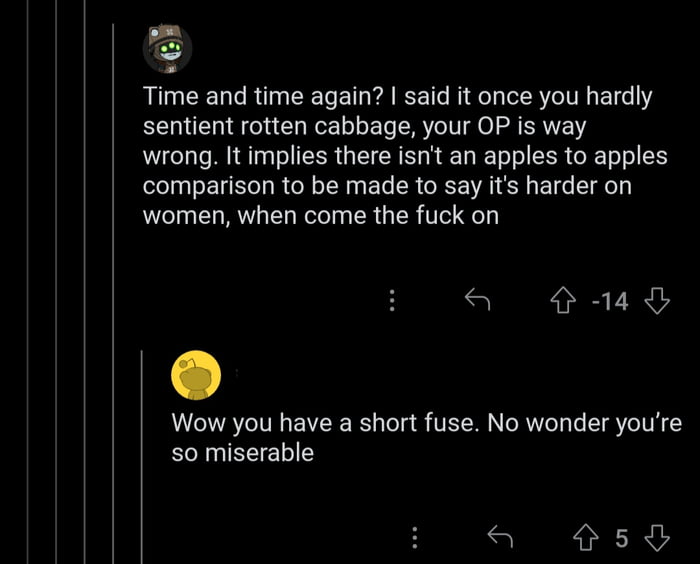The image size is (700, 564).
Task: Click the -14 vote score
Action: 609,299
